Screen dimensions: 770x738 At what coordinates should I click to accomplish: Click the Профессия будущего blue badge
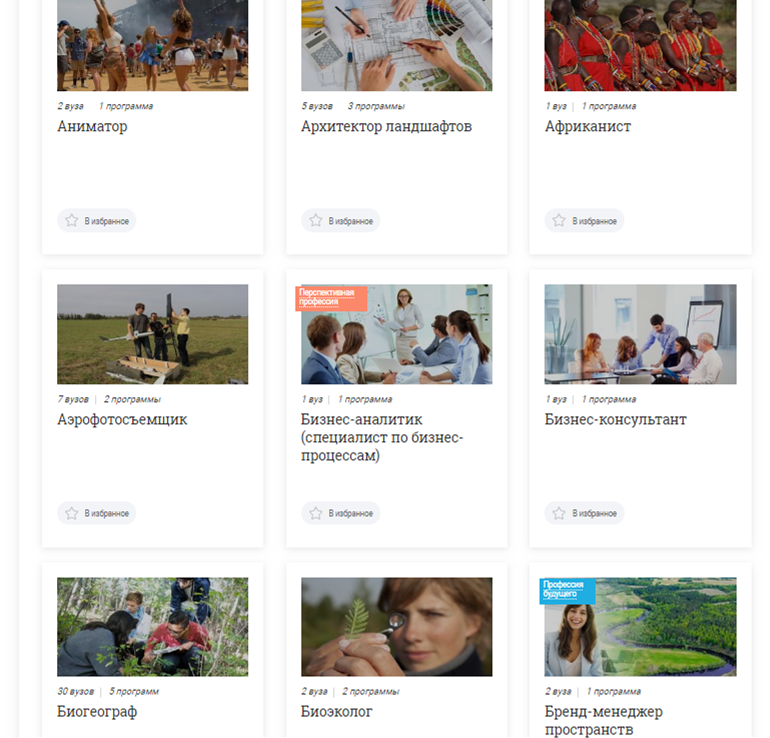(567, 591)
